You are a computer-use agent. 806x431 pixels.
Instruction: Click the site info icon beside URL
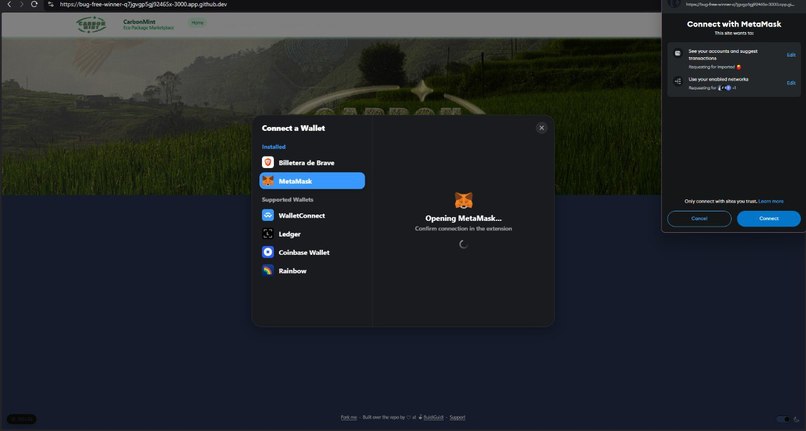point(51,4)
